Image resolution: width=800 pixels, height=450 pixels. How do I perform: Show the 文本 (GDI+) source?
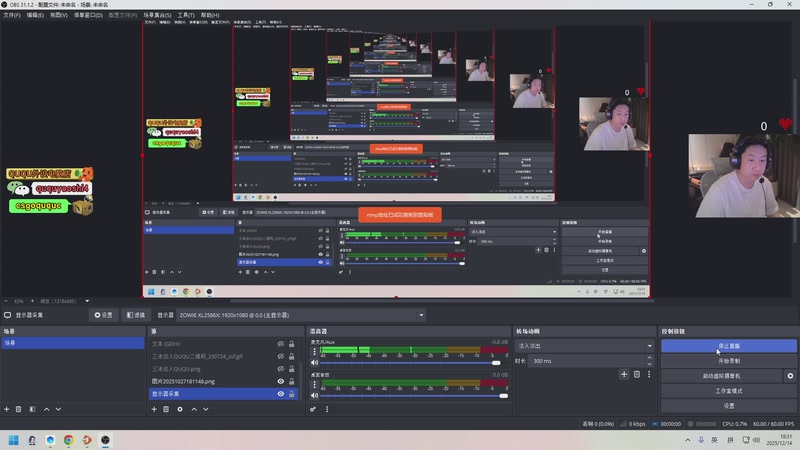click(x=281, y=344)
